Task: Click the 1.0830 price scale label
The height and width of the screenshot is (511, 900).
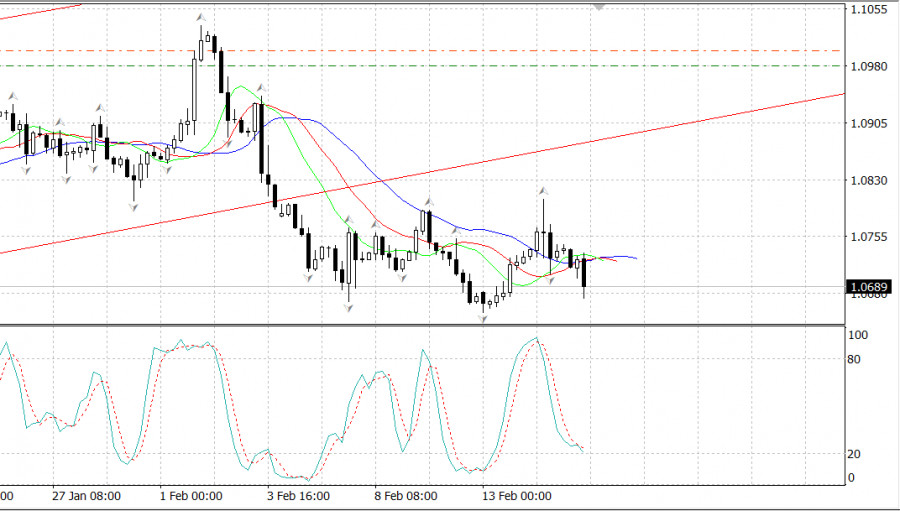Action: (868, 181)
